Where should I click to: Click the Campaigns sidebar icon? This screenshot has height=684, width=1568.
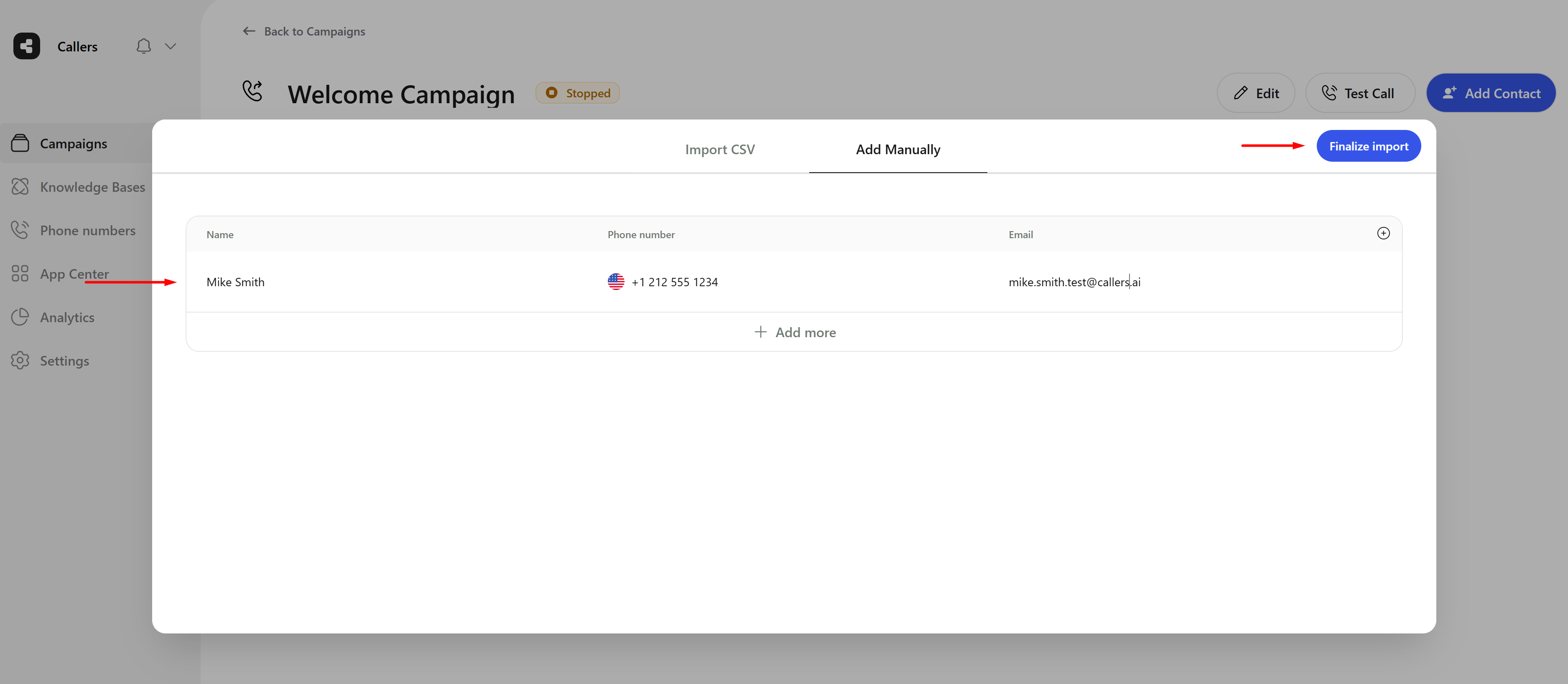(x=20, y=144)
